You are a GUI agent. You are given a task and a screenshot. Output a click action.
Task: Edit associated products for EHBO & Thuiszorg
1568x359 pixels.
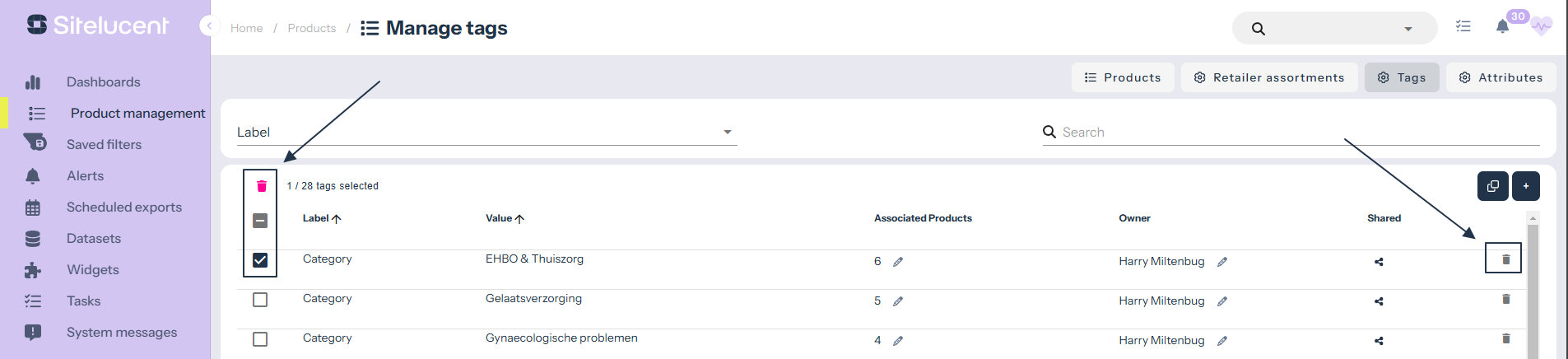point(898,262)
